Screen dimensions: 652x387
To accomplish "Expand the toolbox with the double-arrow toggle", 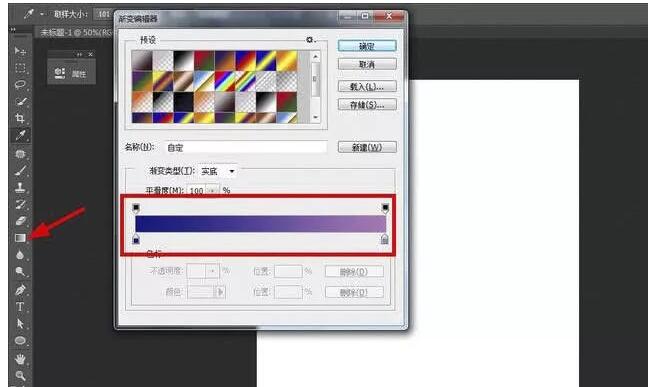I will point(13,30).
